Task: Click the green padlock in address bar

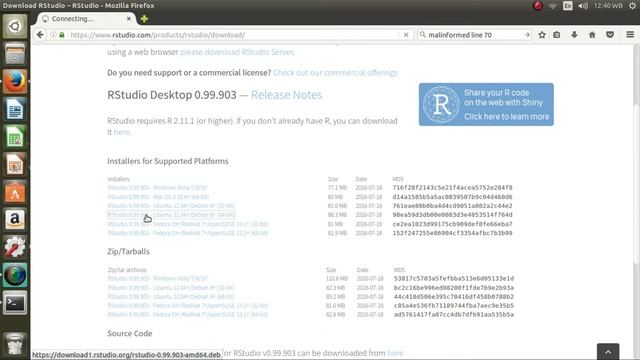Action: click(x=62, y=35)
